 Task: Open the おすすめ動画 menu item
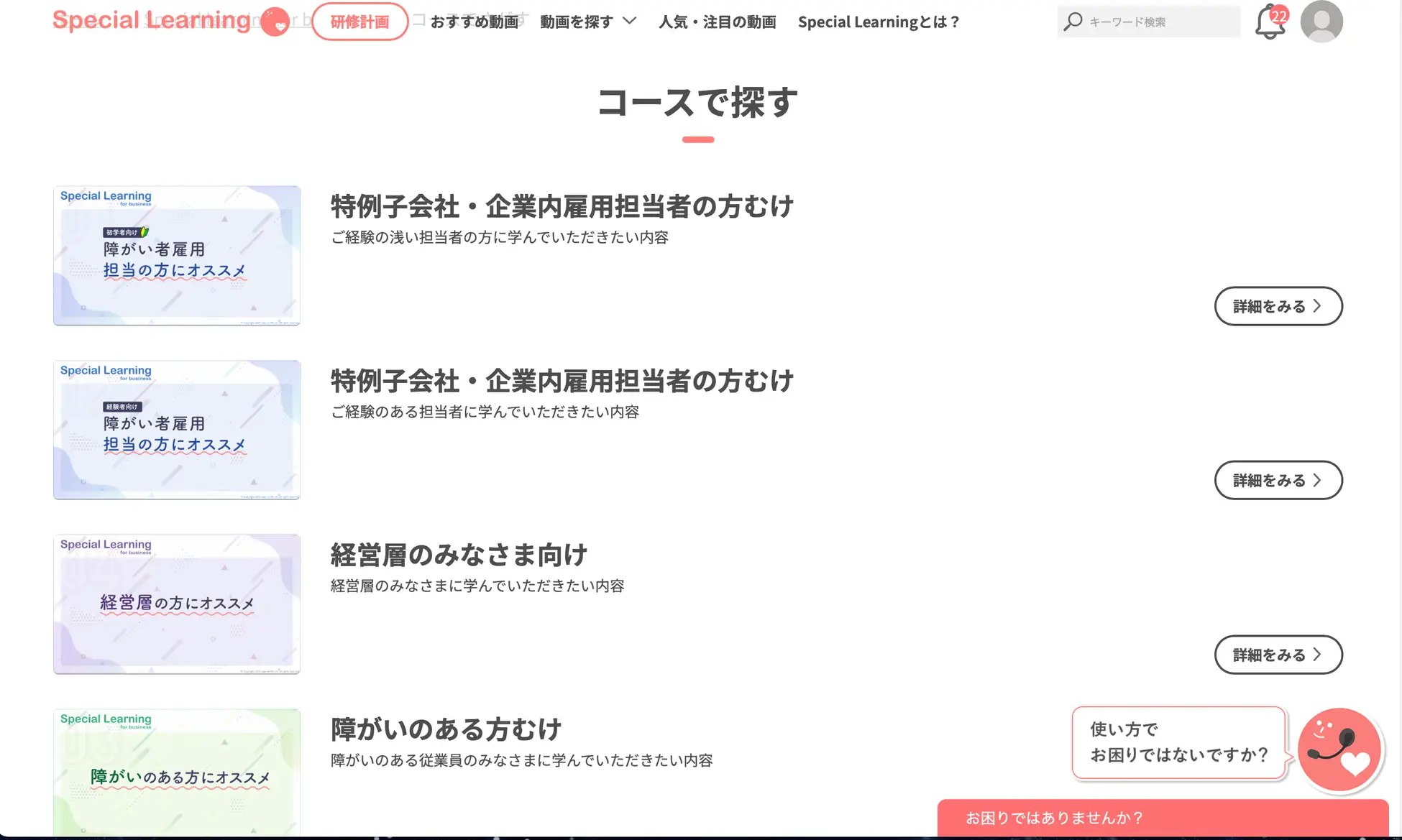(475, 22)
